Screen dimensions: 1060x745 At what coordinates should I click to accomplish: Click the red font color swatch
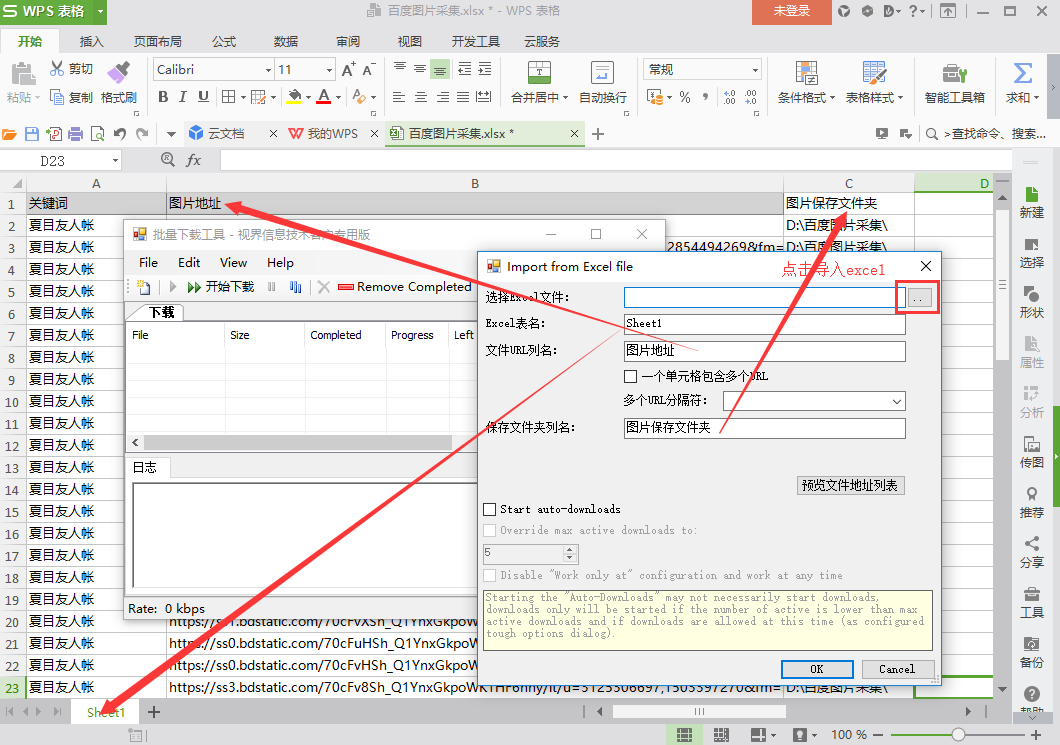(324, 97)
